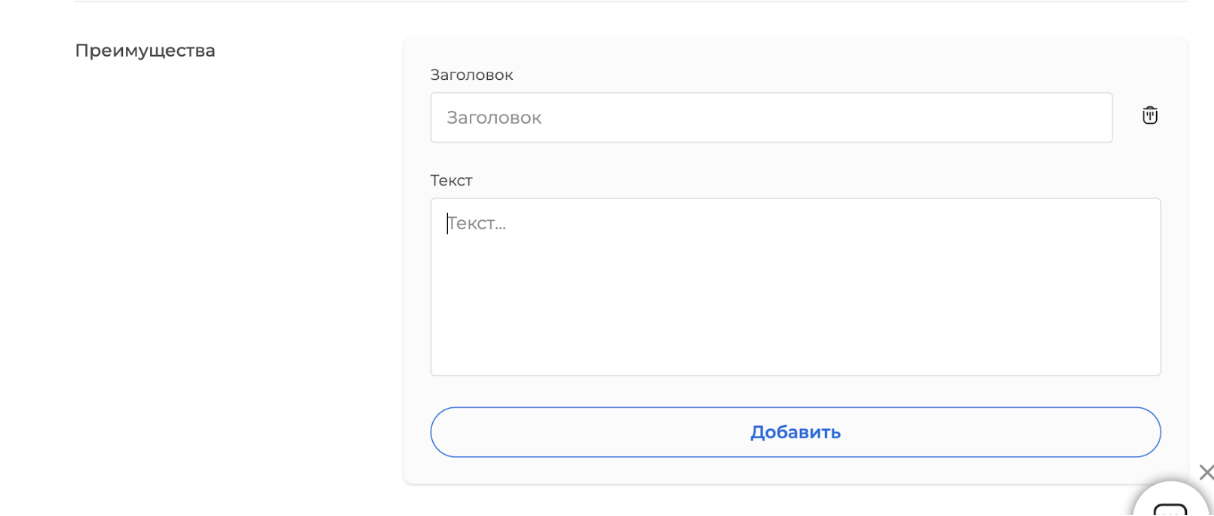Click the Заголовок placeholder text
Viewport: 1214px width, 516px height.
(x=494, y=118)
